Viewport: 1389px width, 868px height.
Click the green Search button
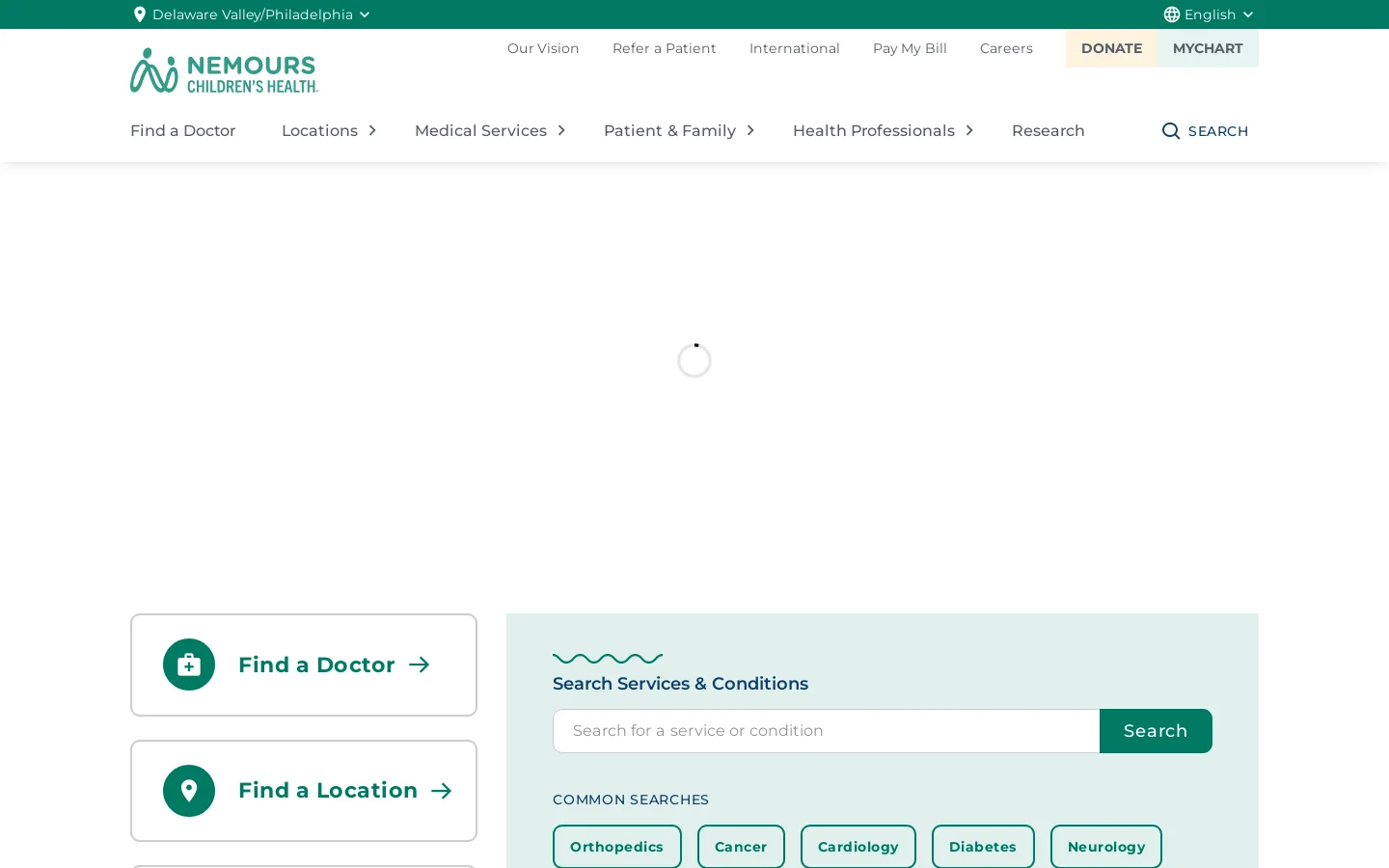pyautogui.click(x=1156, y=731)
